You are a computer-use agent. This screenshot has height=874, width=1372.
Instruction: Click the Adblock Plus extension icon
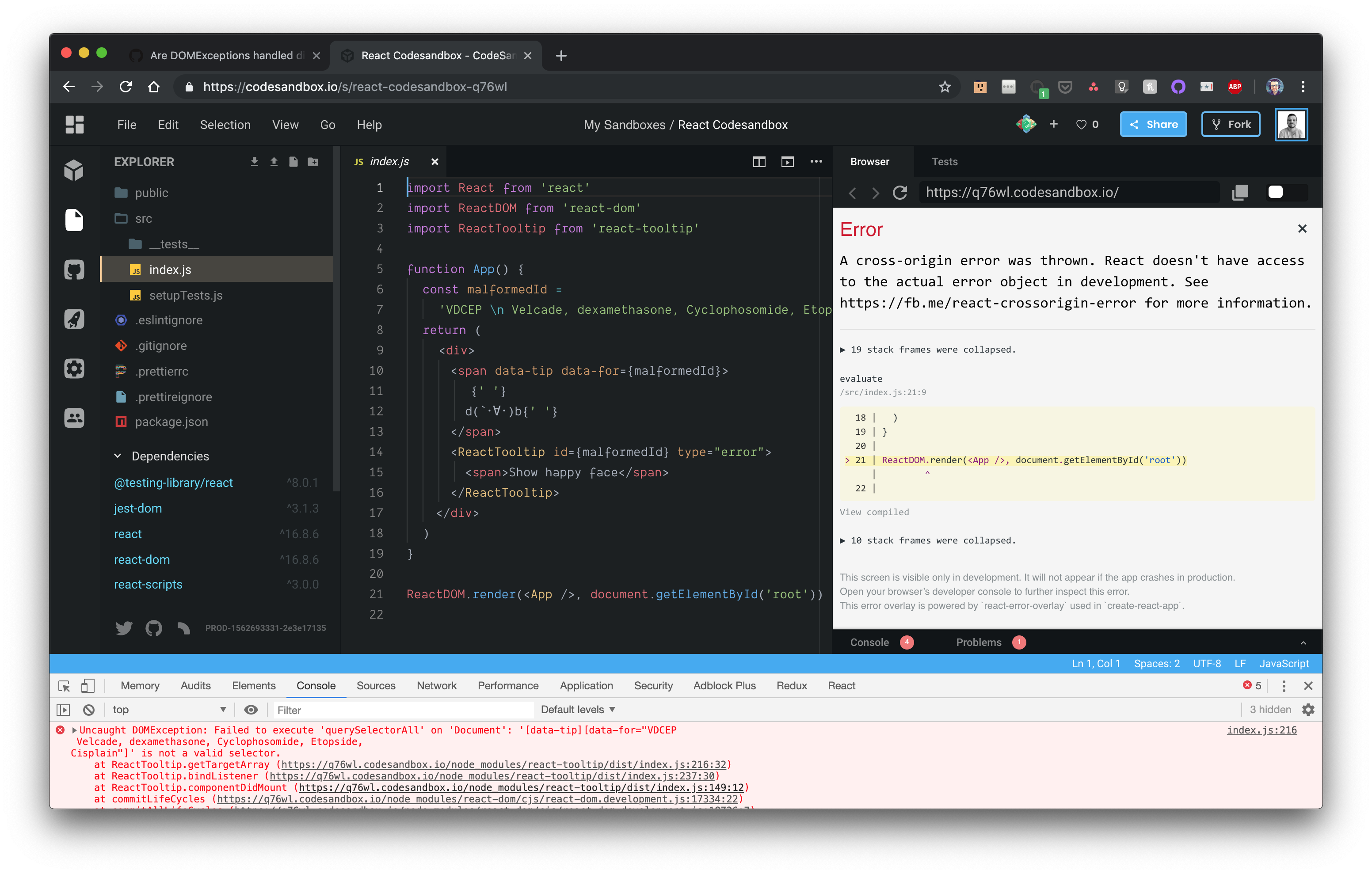click(1235, 87)
